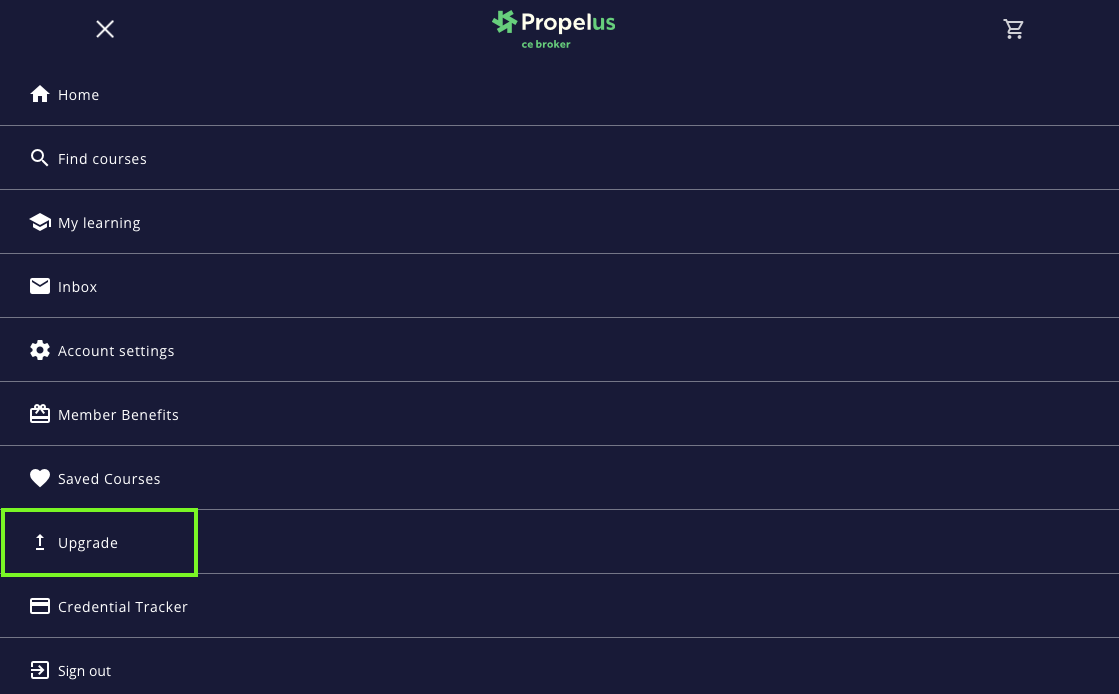Close the navigation menu with X icon
1119x694 pixels.
click(x=105, y=29)
